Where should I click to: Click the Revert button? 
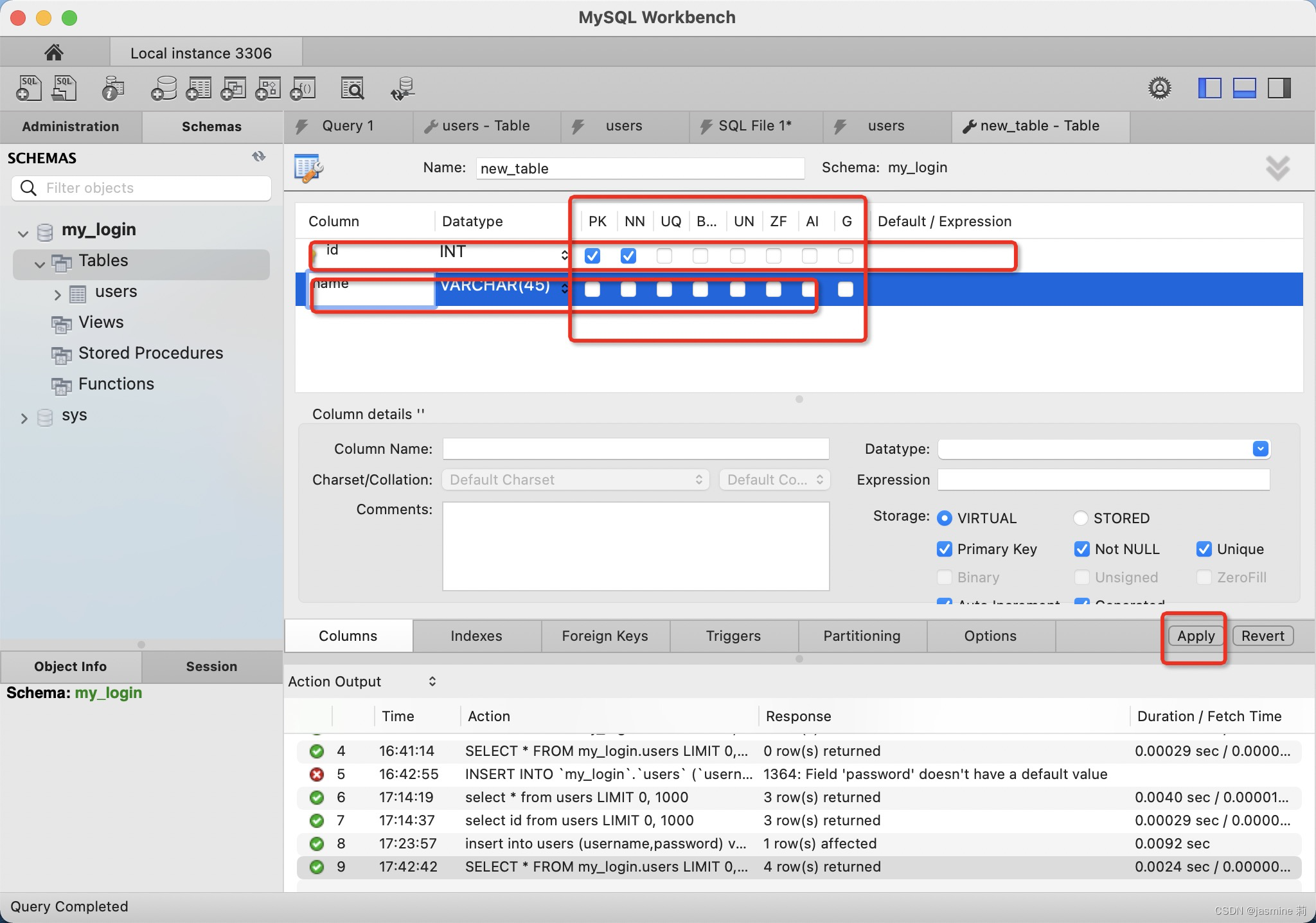(x=1262, y=636)
